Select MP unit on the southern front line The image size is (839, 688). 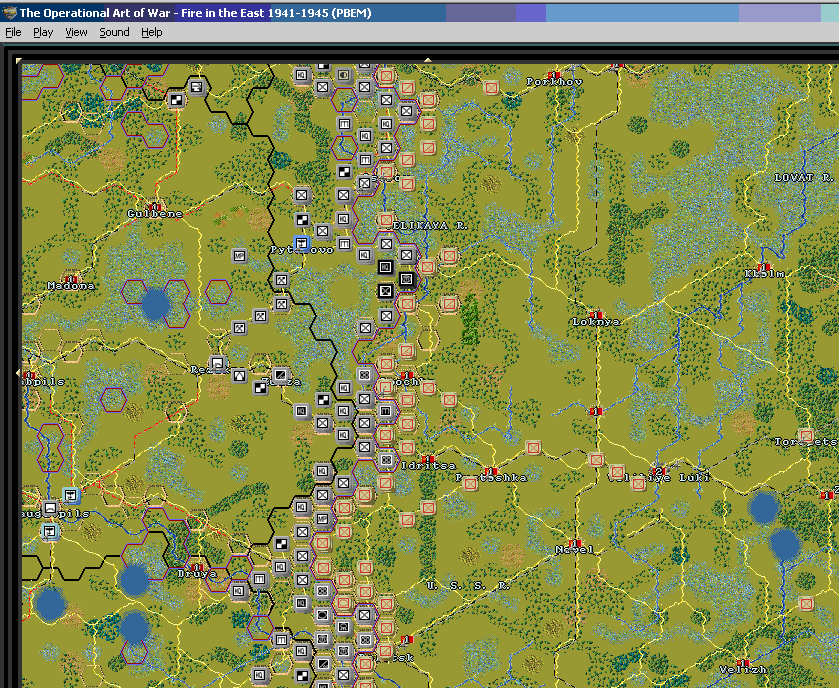point(323,519)
